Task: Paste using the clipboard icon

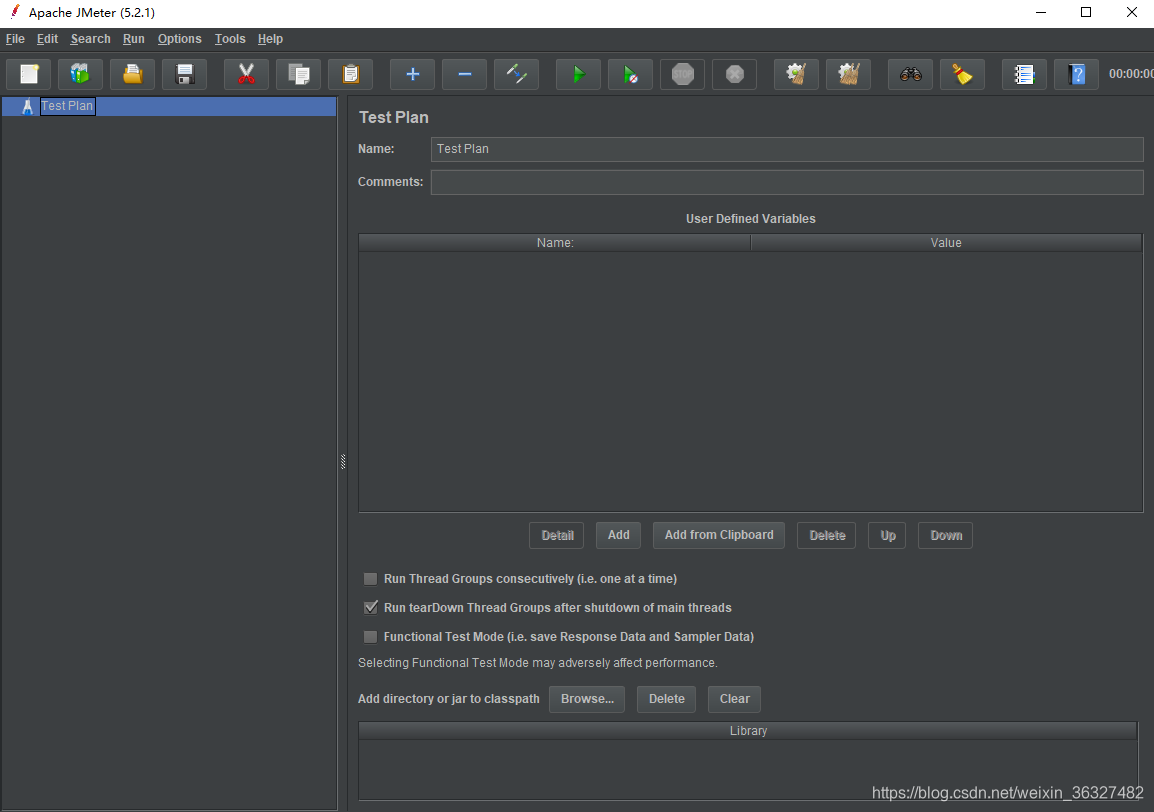Action: (350, 74)
